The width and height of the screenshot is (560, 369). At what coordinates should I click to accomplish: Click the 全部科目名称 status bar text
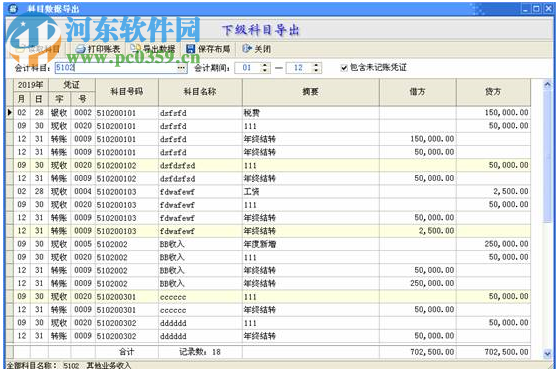[x=69, y=365]
